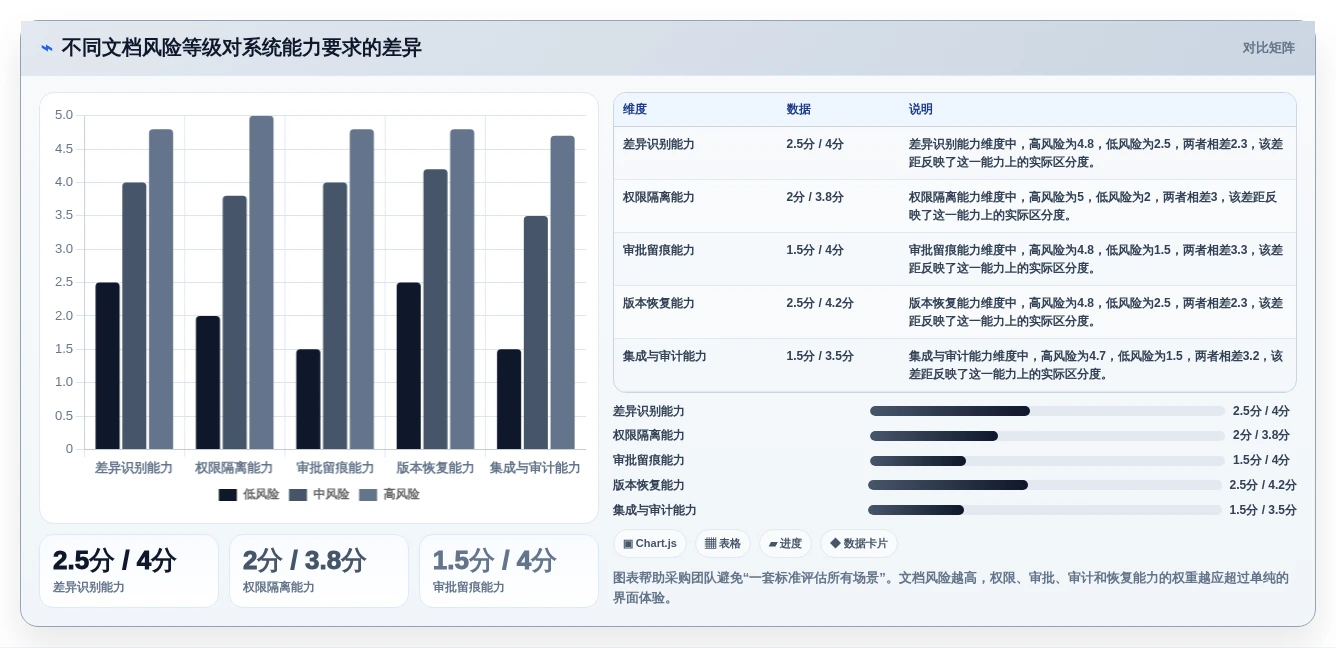
Task: Click the 高风险 legend color box
Action: [368, 495]
